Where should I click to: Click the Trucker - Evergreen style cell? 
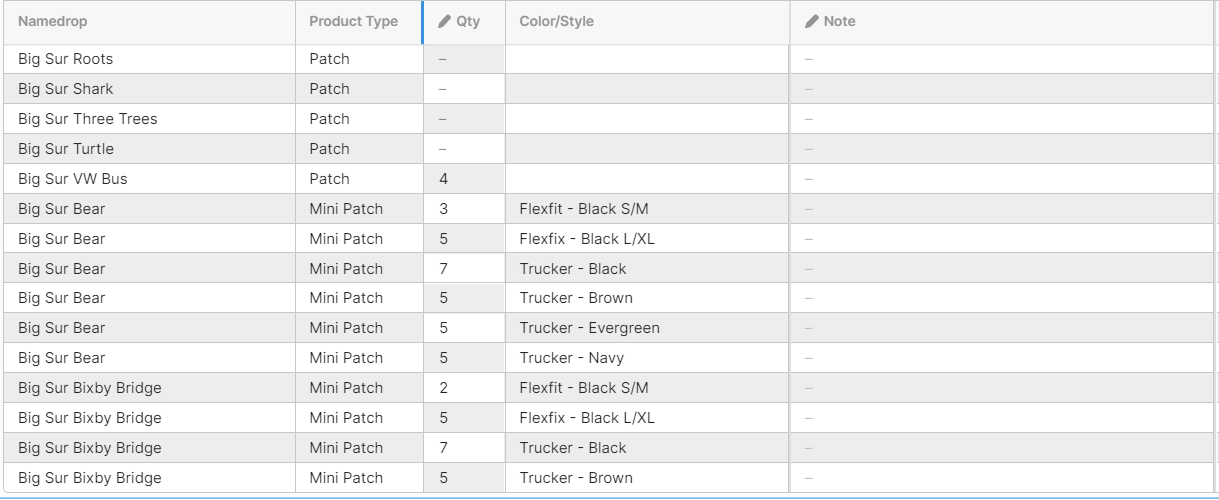pyautogui.click(x=647, y=328)
